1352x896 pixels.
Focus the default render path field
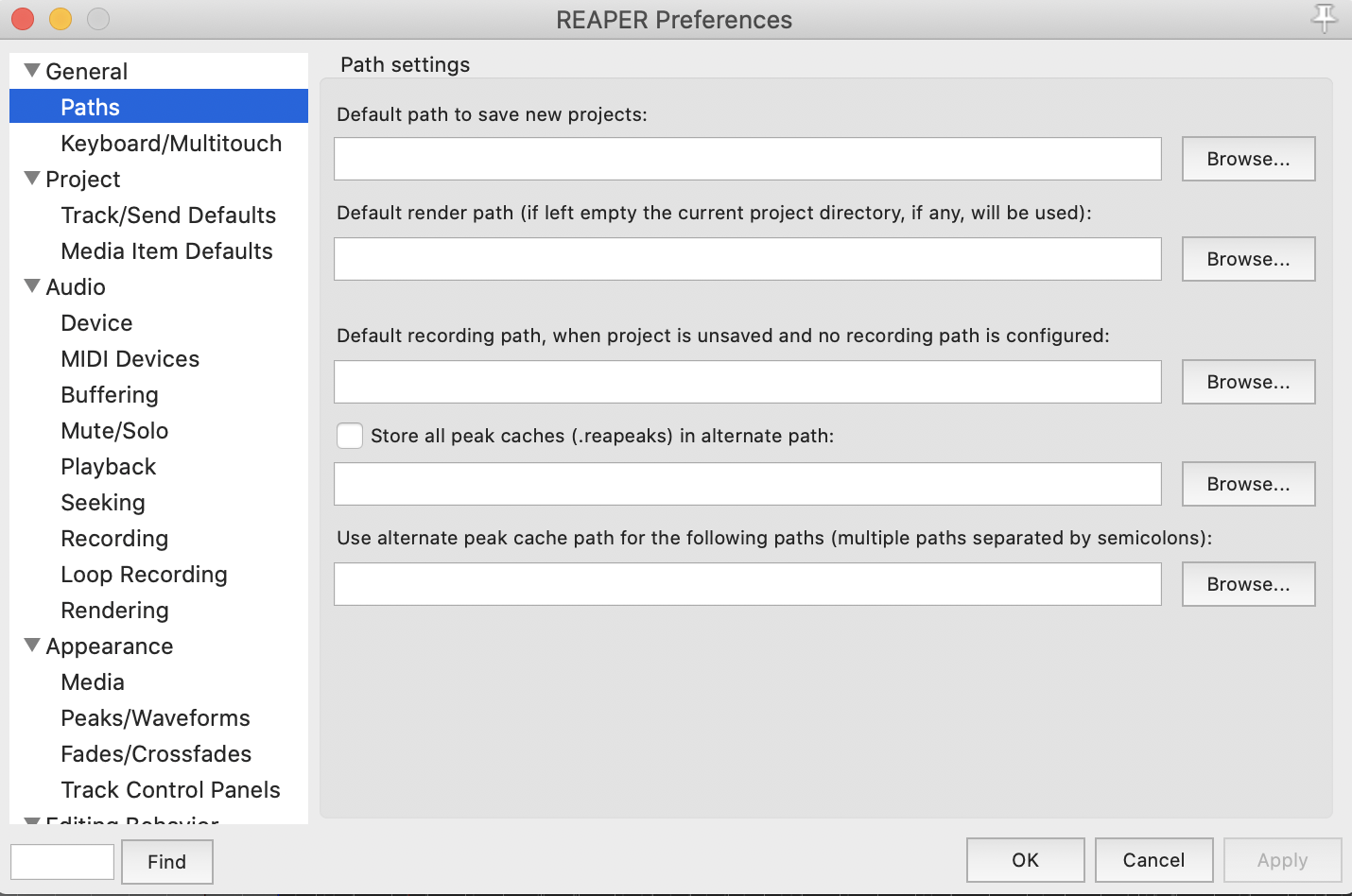tap(748, 259)
